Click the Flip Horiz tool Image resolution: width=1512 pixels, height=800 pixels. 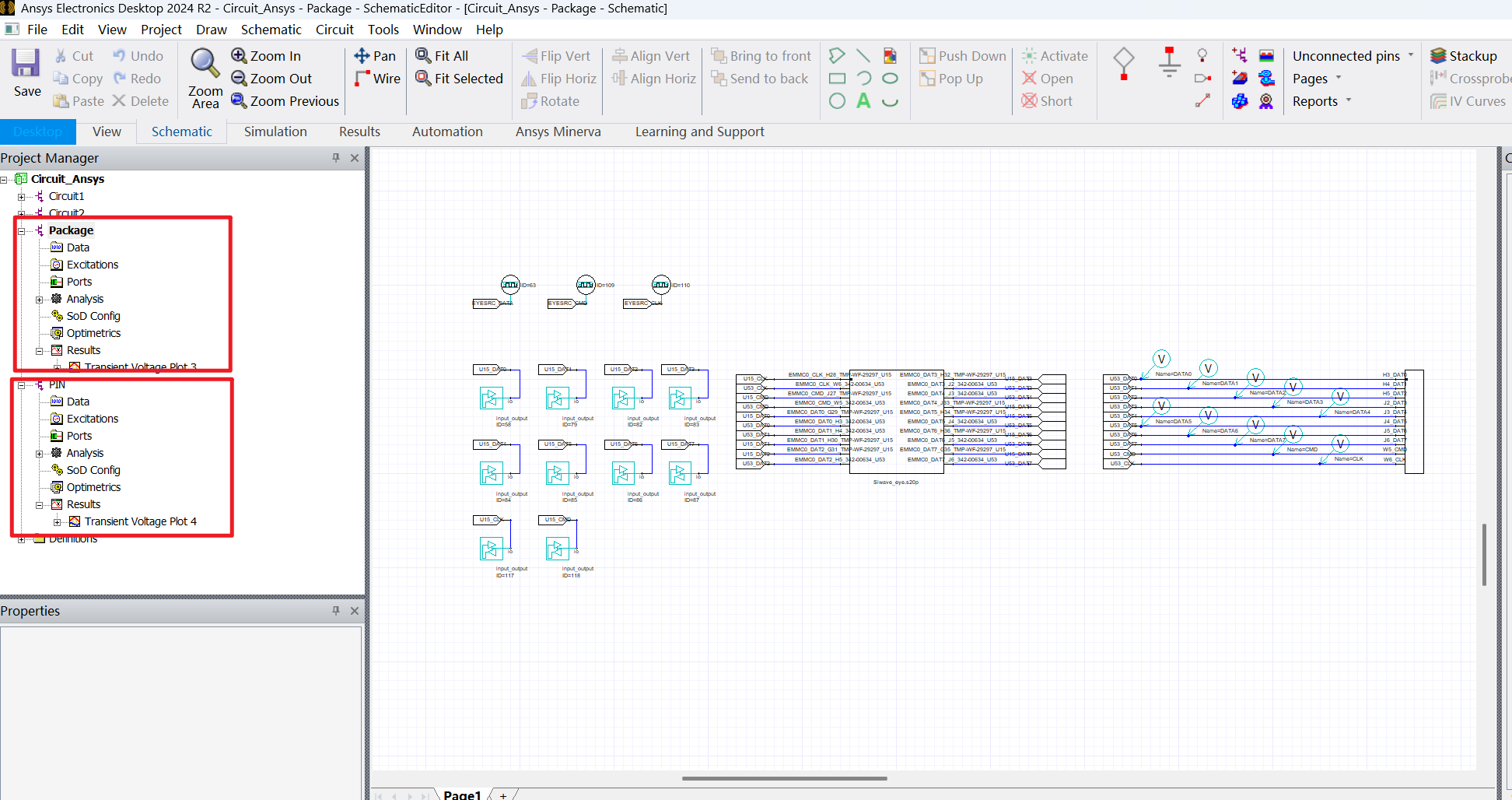point(558,79)
